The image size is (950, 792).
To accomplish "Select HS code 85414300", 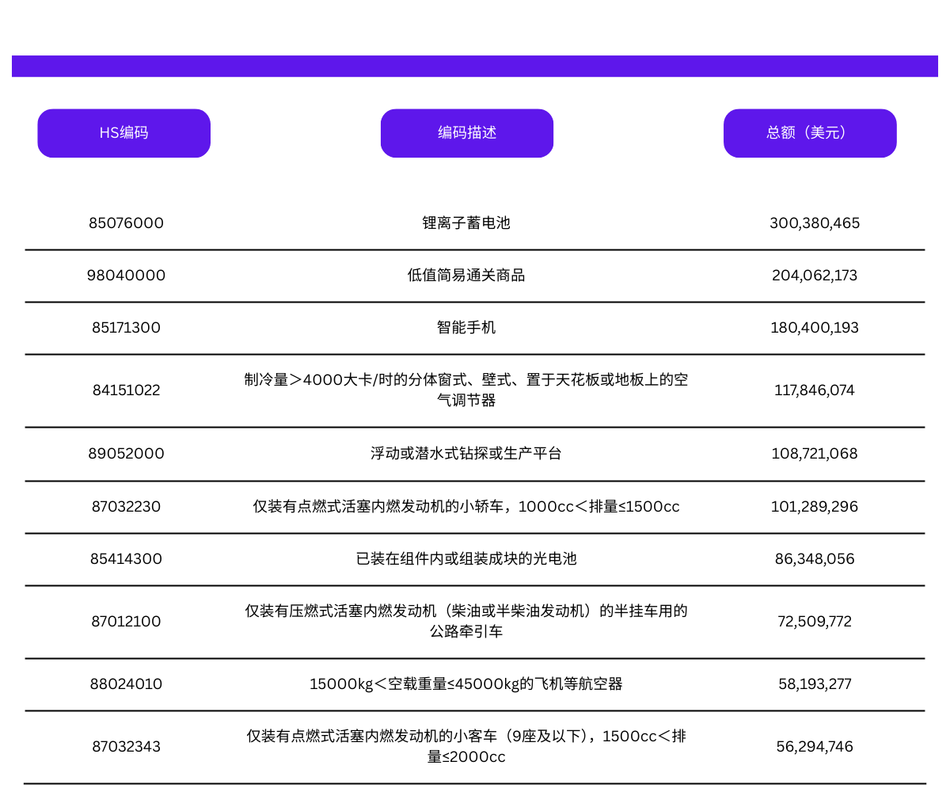I will (x=126, y=559).
